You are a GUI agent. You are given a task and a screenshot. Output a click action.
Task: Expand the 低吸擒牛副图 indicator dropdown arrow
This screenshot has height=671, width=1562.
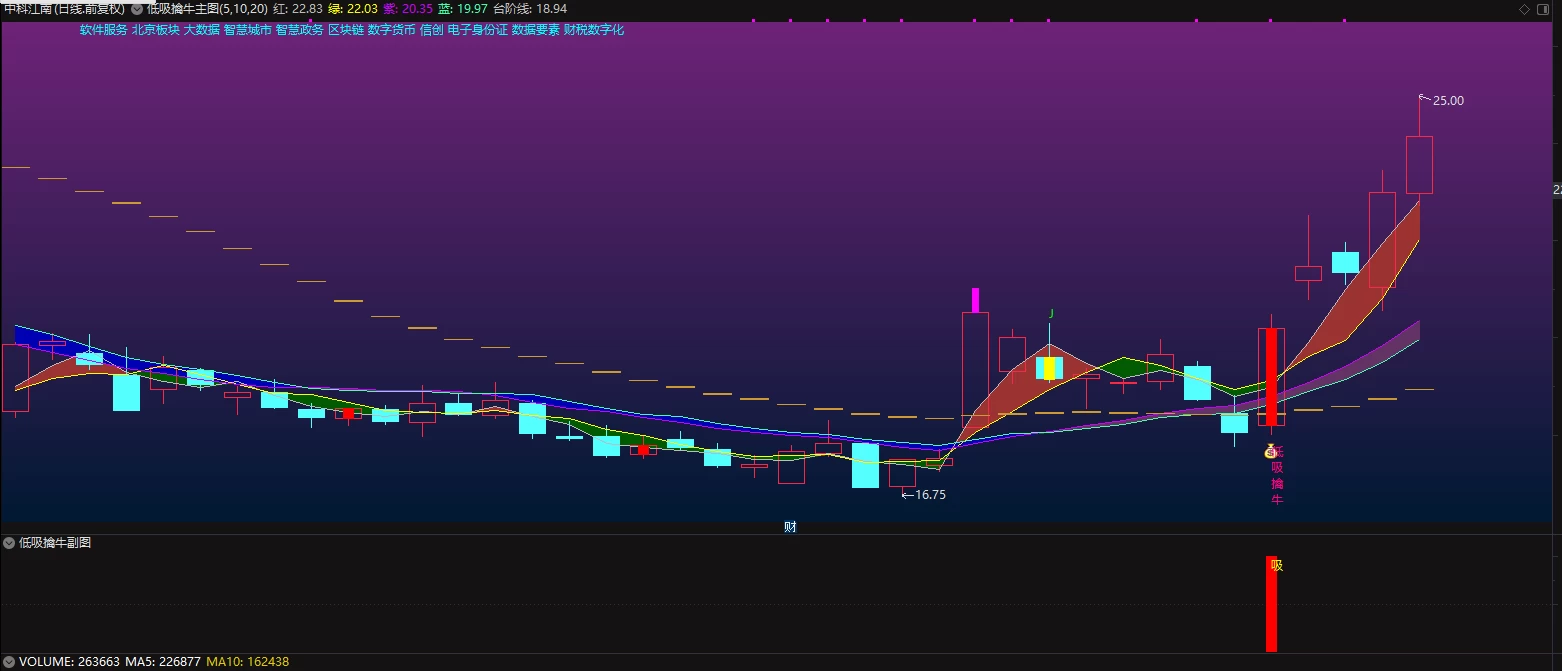pos(9,543)
